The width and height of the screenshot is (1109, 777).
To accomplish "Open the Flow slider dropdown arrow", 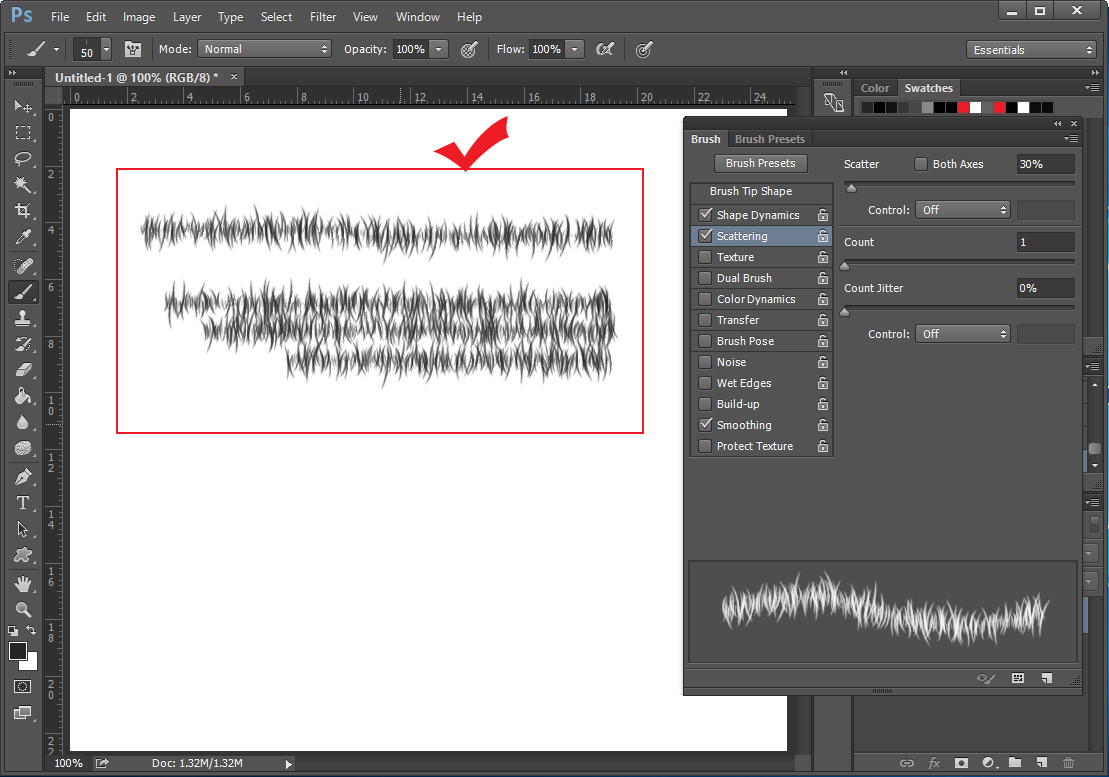I will click(574, 49).
